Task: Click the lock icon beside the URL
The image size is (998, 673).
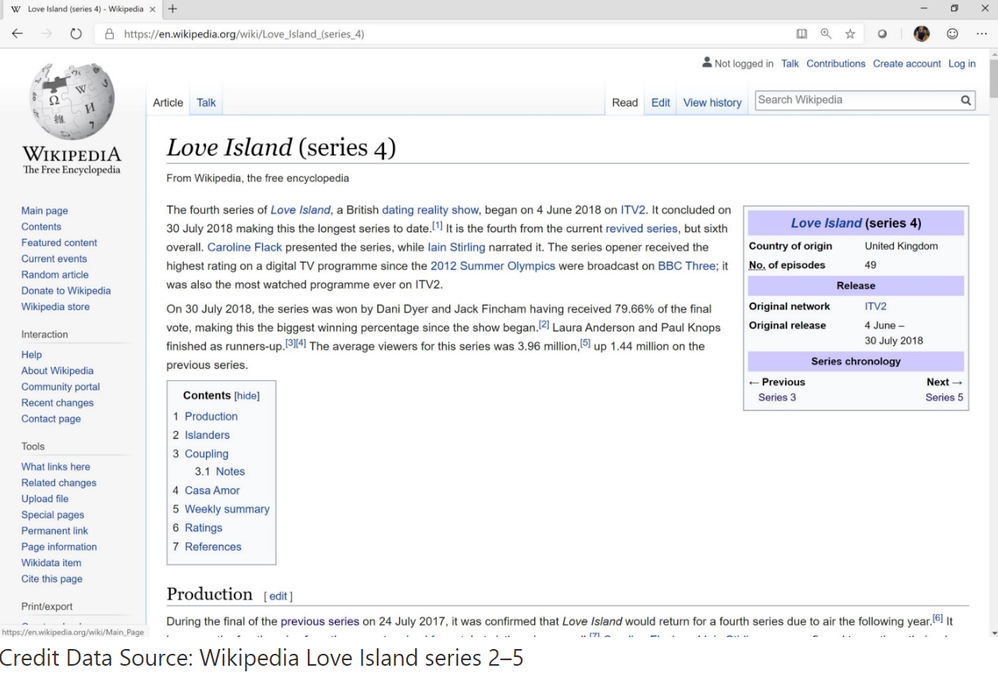Action: (109, 34)
